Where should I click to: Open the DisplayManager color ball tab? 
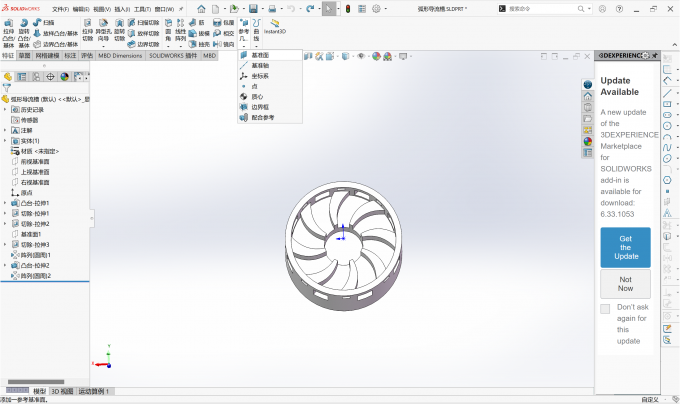(x=65, y=77)
